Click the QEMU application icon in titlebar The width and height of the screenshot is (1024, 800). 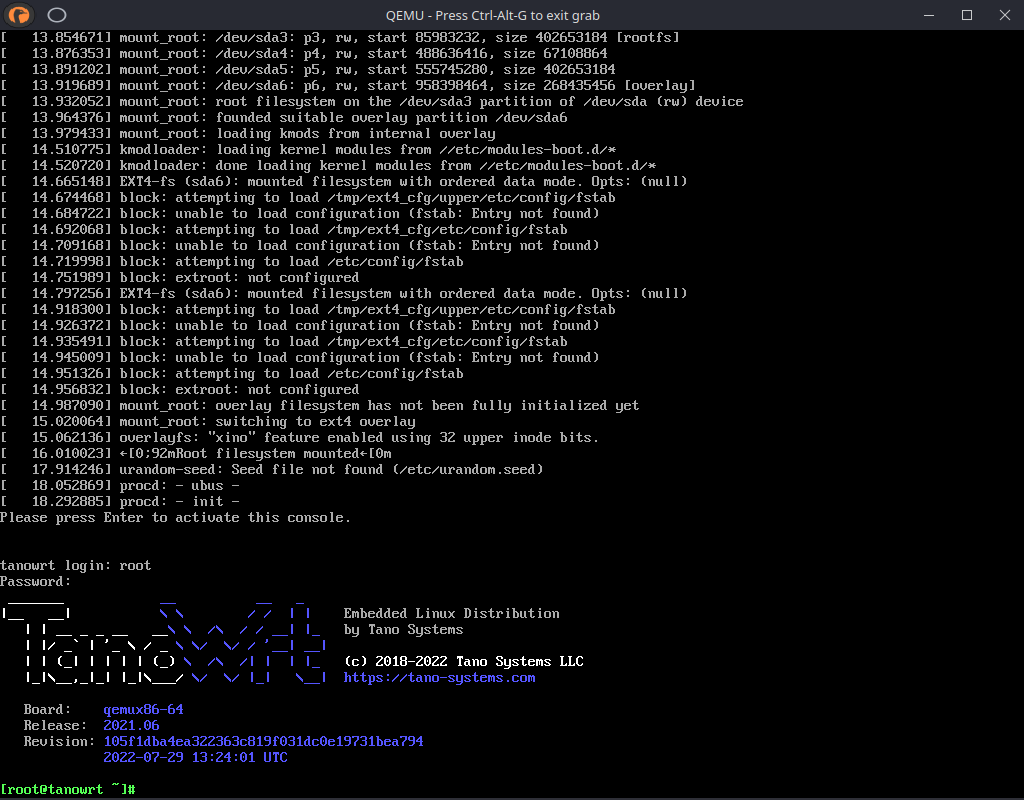(20, 15)
